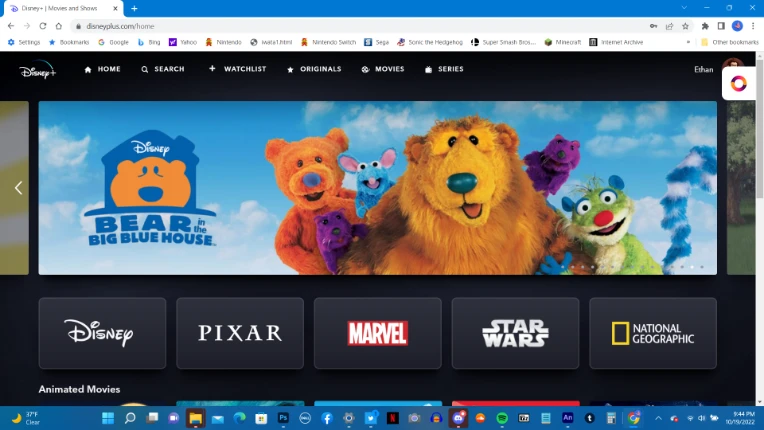This screenshot has width=764, height=430.
Task: Open Microsoft Edge from taskbar
Action: [239, 418]
